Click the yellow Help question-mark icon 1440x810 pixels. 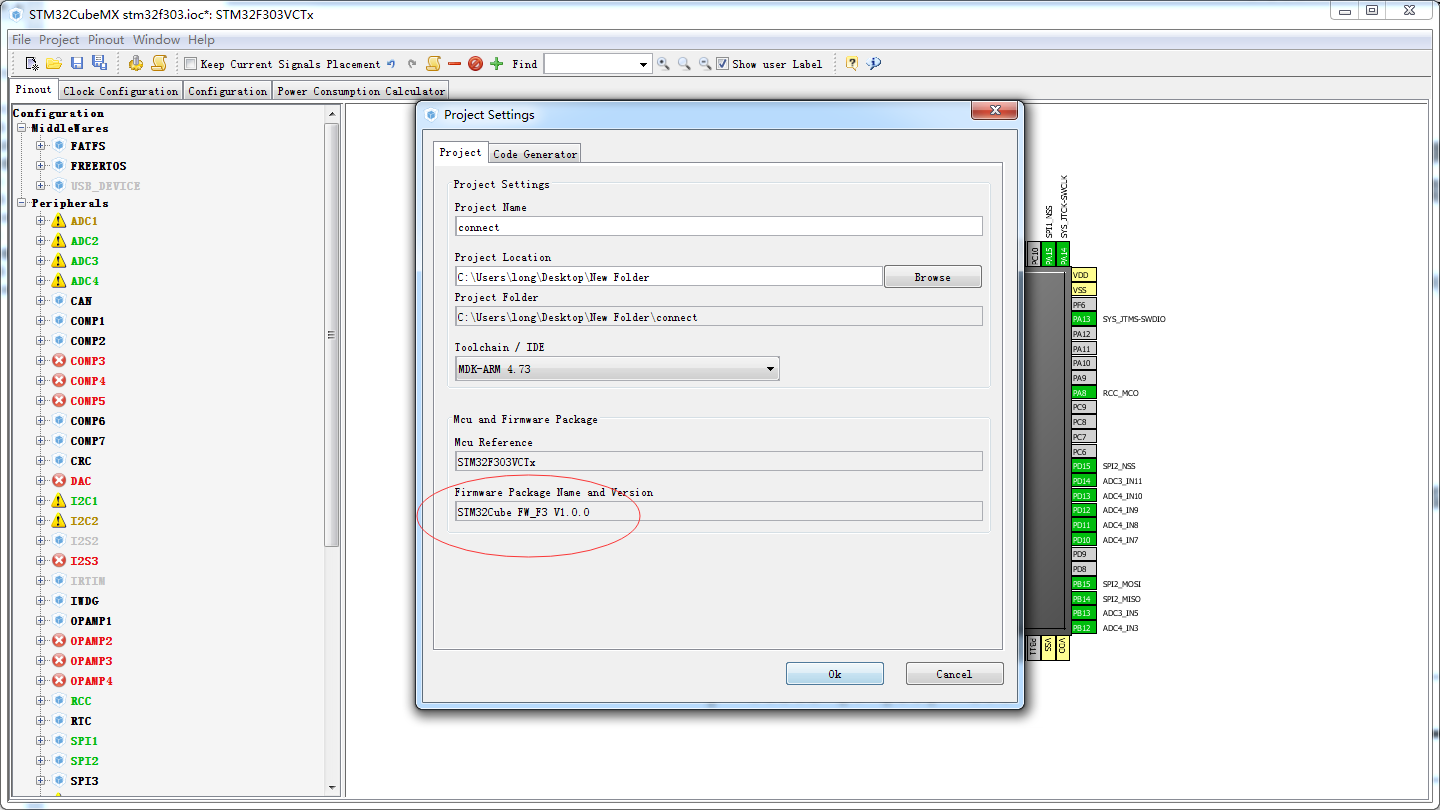(x=851, y=64)
